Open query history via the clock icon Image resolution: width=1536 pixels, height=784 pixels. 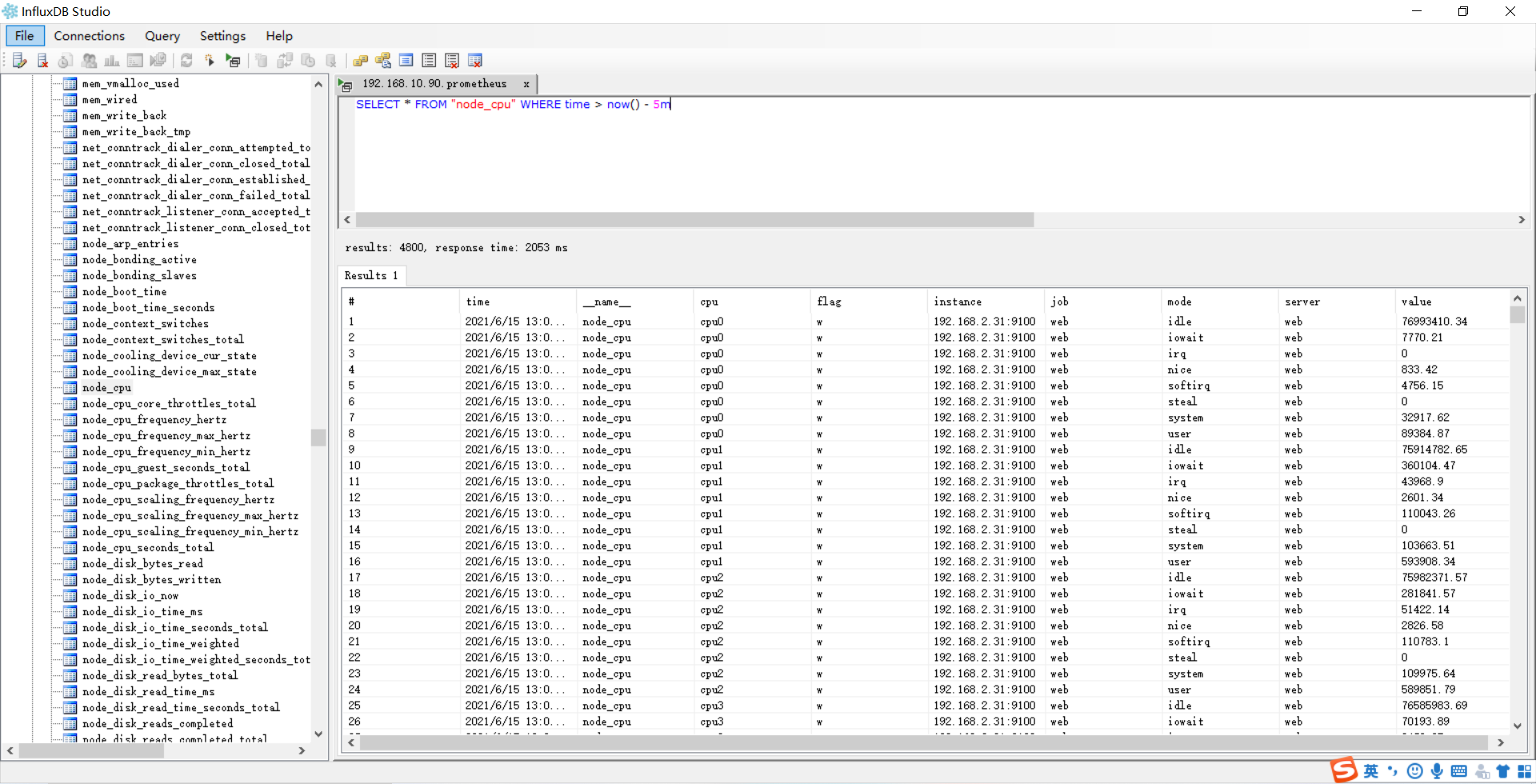click(64, 61)
